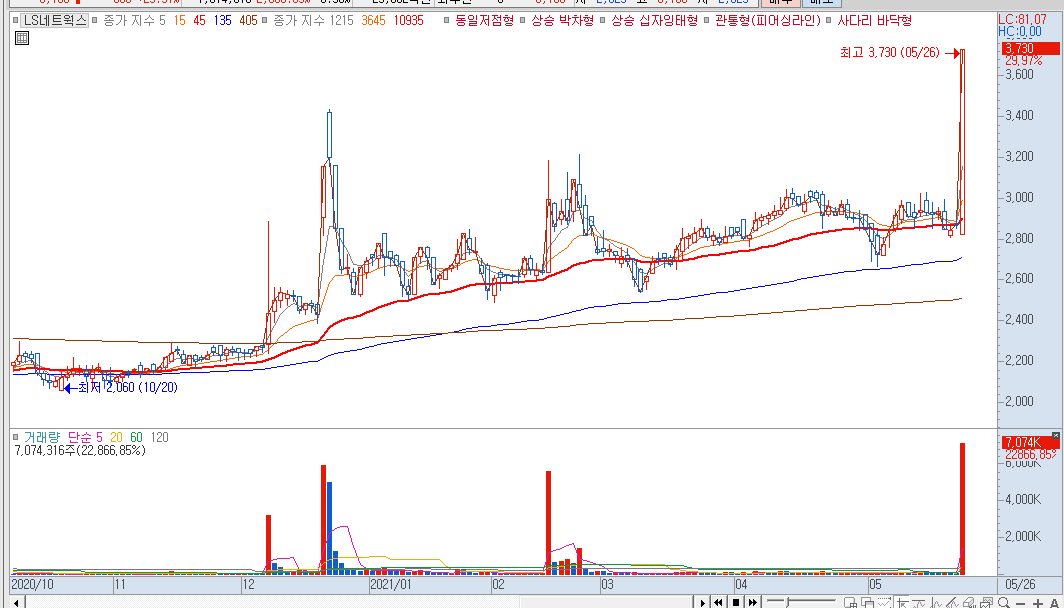Click the horizontal-line marker icon beside axis icon
This screenshot has height=608, width=1064.
(x=919, y=603)
